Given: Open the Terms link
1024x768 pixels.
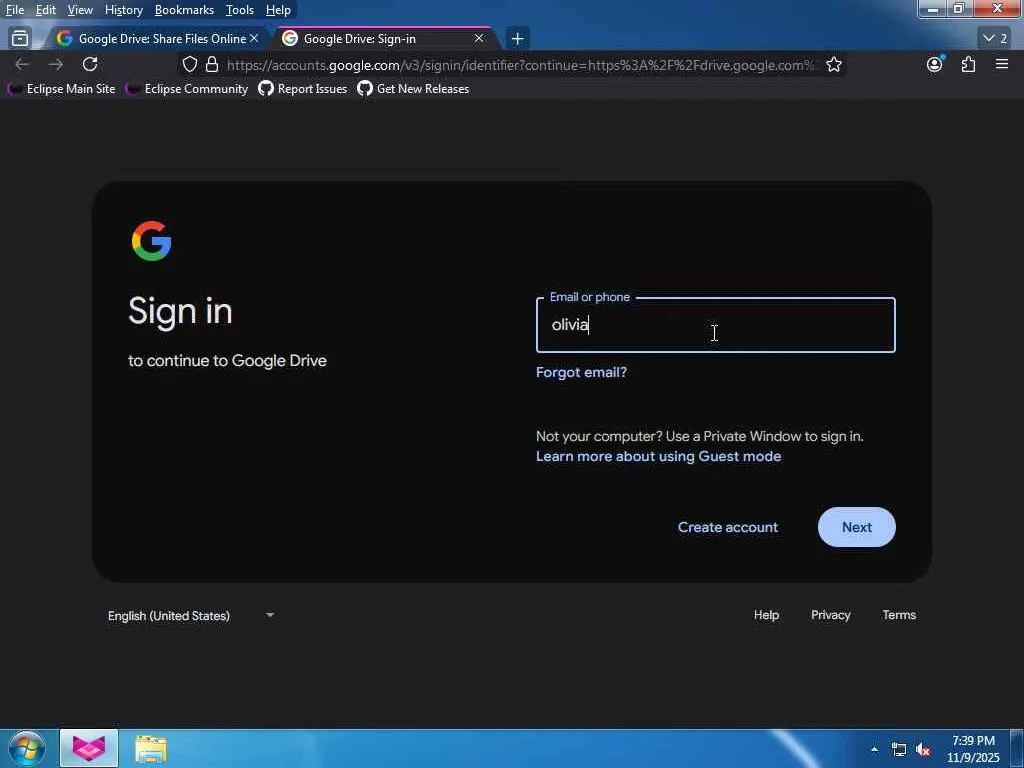Looking at the screenshot, I should [x=899, y=615].
